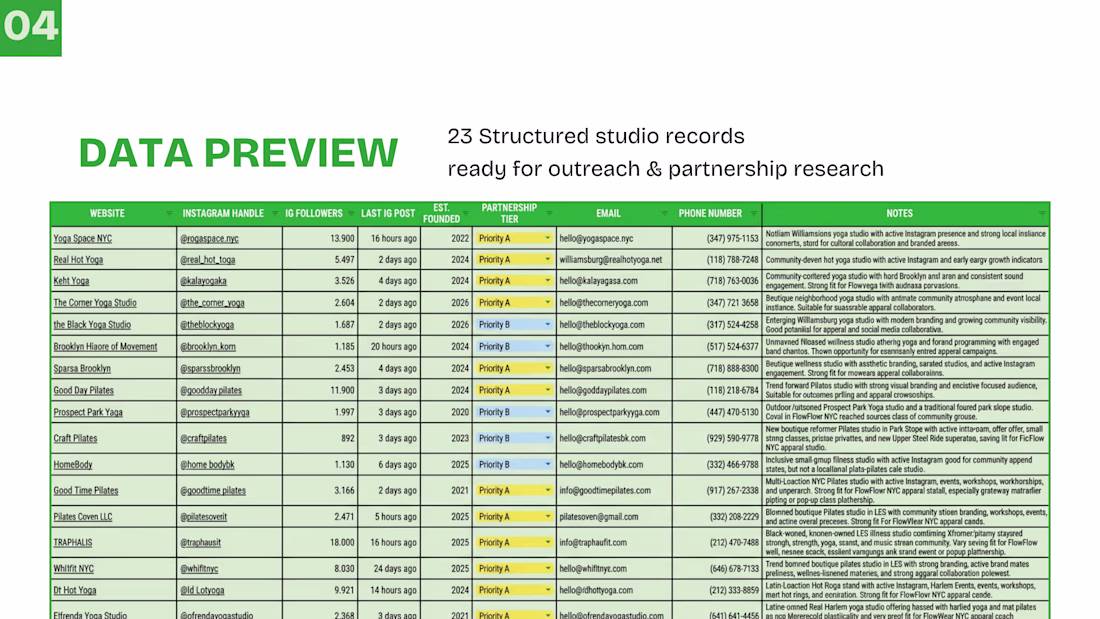Expand Priority dropdown for The Corner Yoga Studio

coord(548,302)
